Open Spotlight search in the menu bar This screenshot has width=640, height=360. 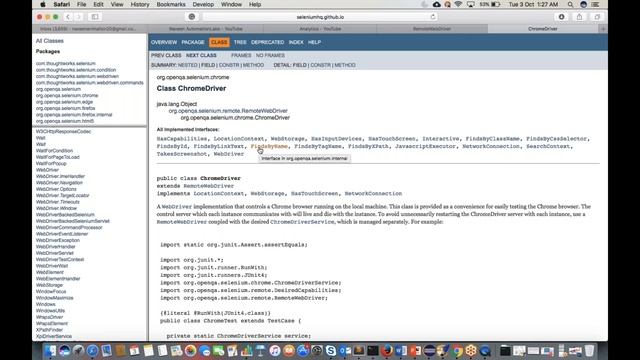(x=570, y=4)
